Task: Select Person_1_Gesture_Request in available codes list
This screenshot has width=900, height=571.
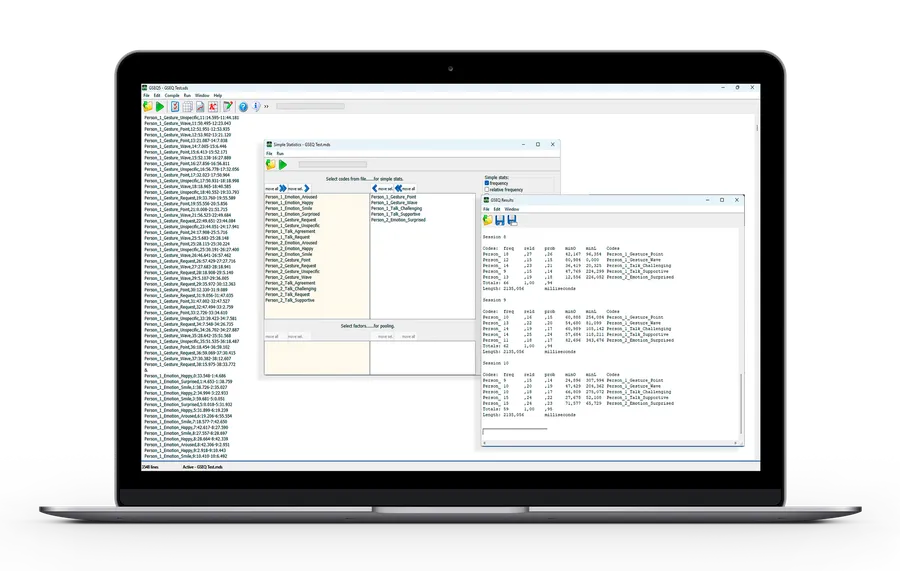Action: (x=290, y=220)
